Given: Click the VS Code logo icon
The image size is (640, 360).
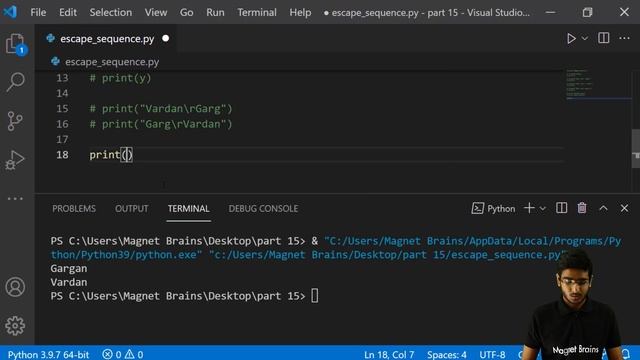Looking at the screenshot, I should pos(10,12).
